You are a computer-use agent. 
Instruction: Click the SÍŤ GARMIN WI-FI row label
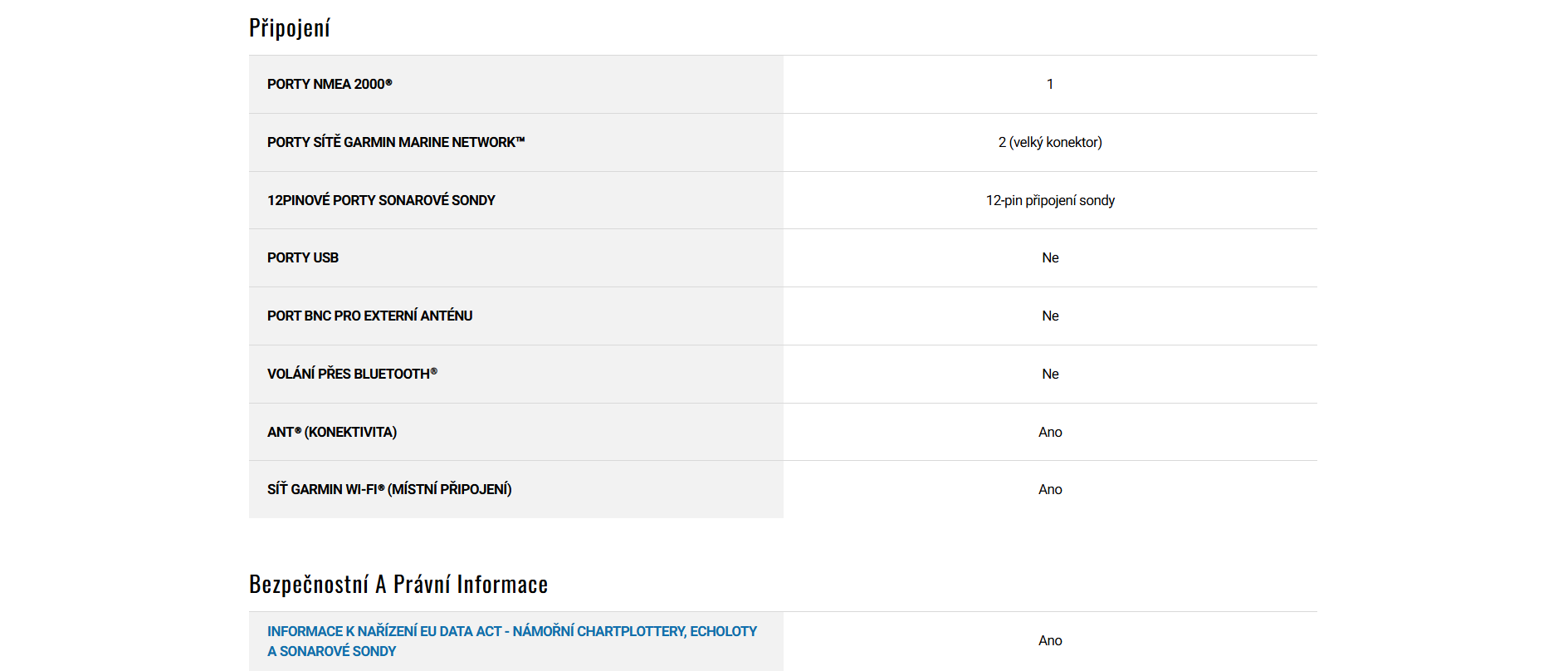pyautogui.click(x=389, y=489)
